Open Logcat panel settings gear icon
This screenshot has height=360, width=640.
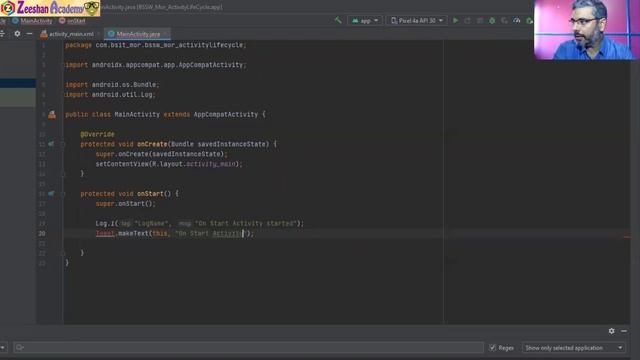[x=611, y=331]
